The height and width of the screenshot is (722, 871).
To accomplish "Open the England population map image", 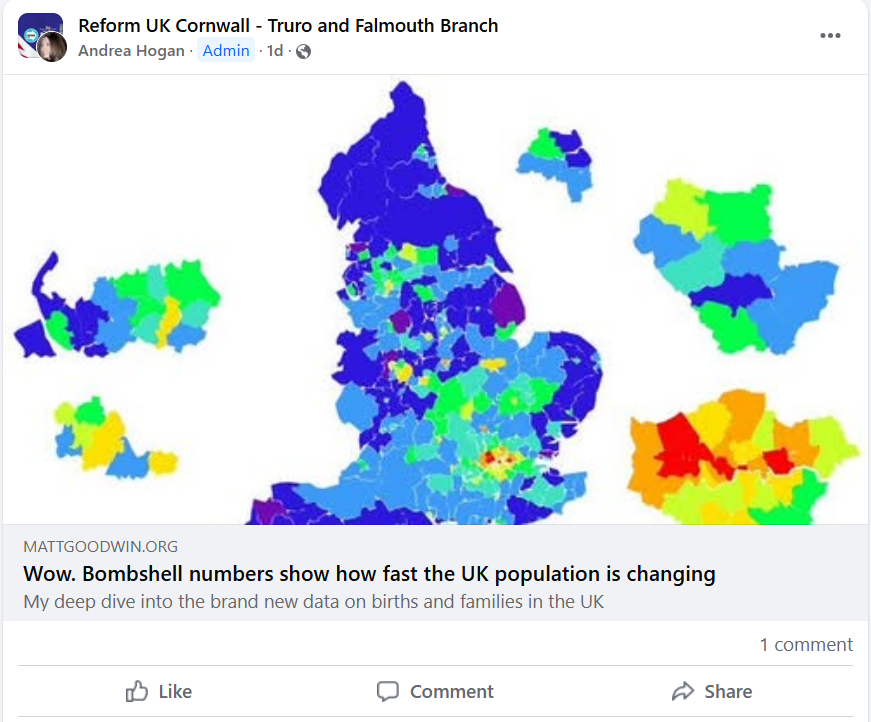I will click(x=436, y=300).
